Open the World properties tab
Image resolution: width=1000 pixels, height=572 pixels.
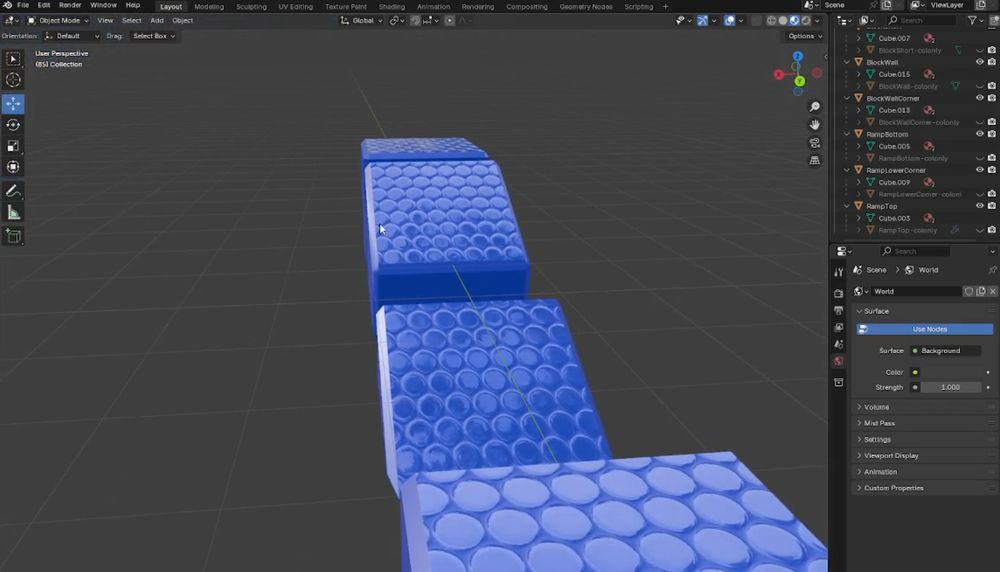coord(839,361)
